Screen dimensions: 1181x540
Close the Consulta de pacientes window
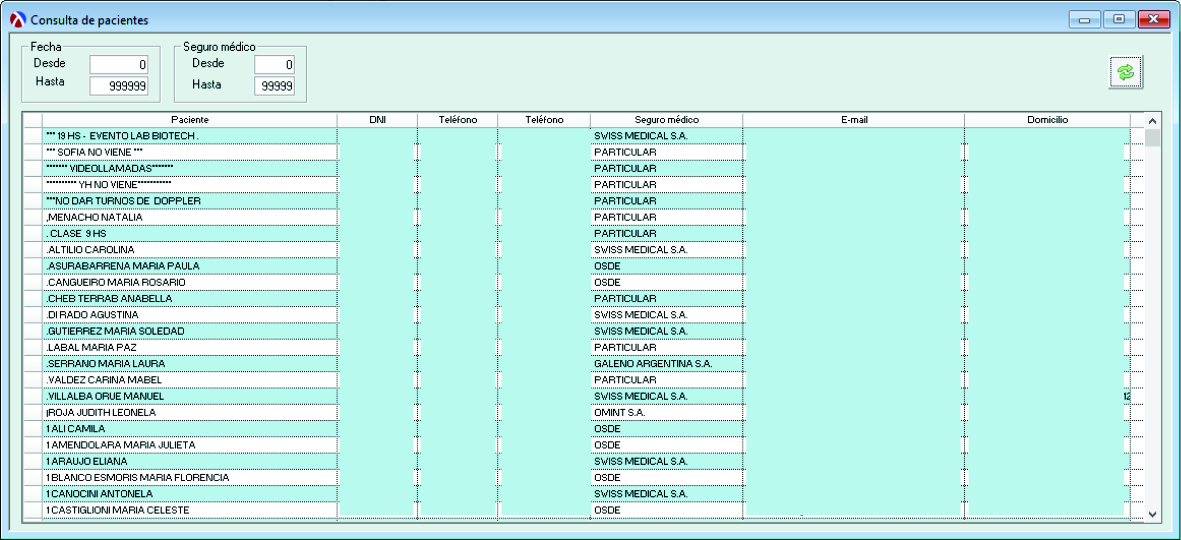(x=1152, y=19)
